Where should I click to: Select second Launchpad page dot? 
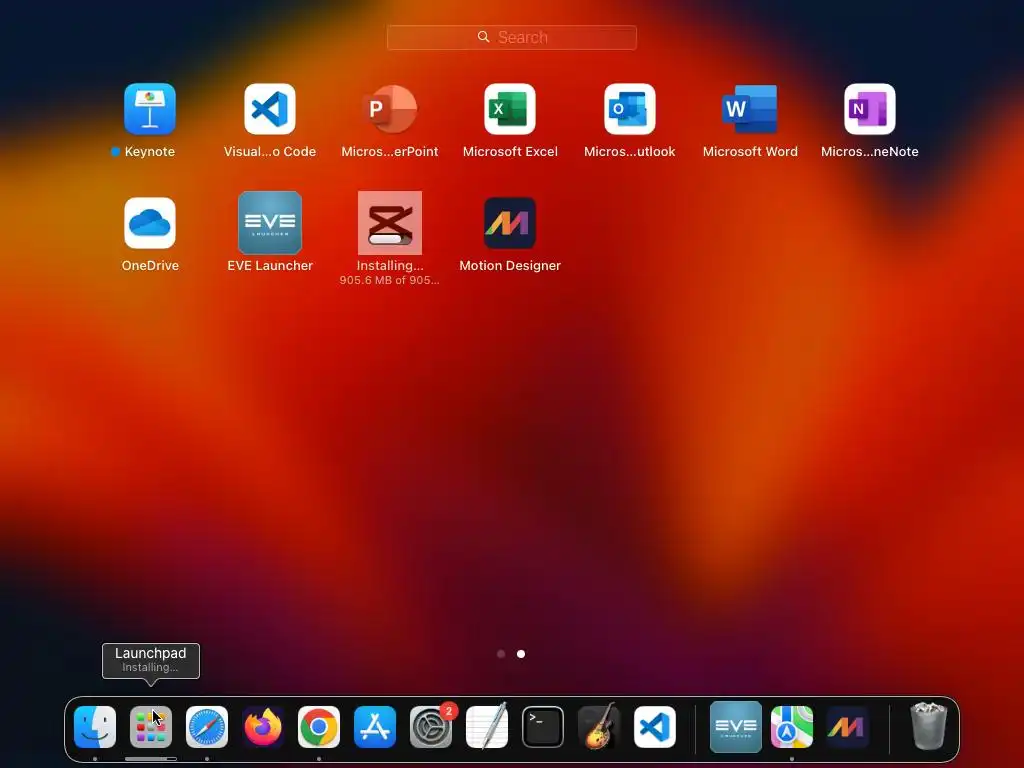521,654
